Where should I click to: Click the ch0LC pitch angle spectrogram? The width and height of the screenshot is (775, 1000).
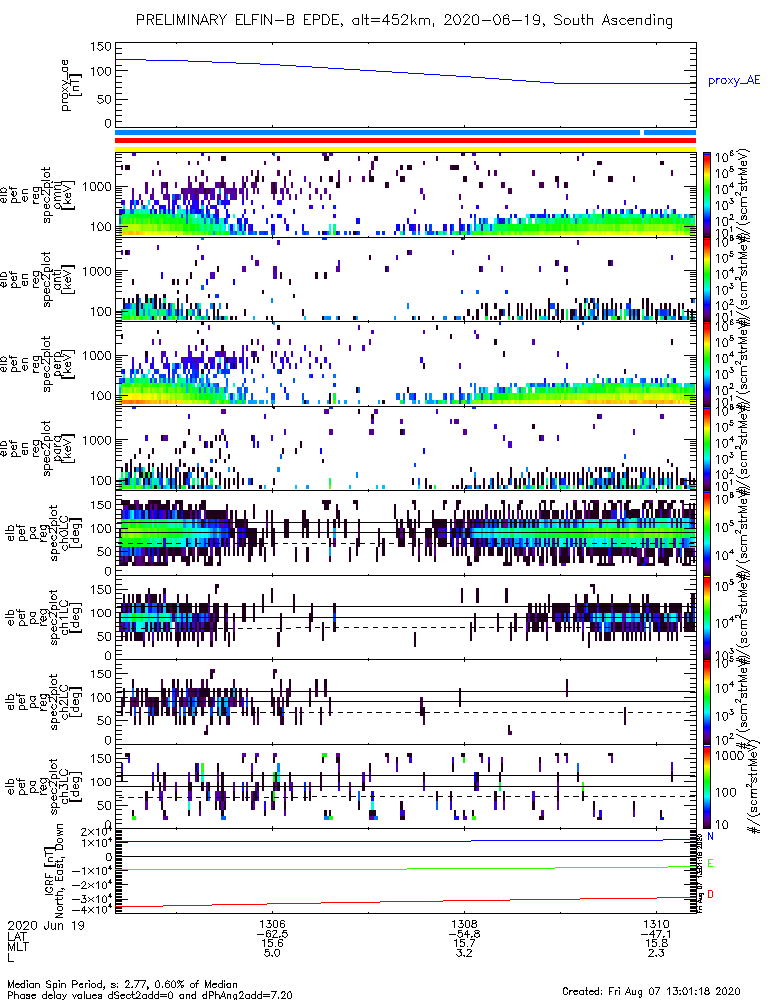click(405, 533)
